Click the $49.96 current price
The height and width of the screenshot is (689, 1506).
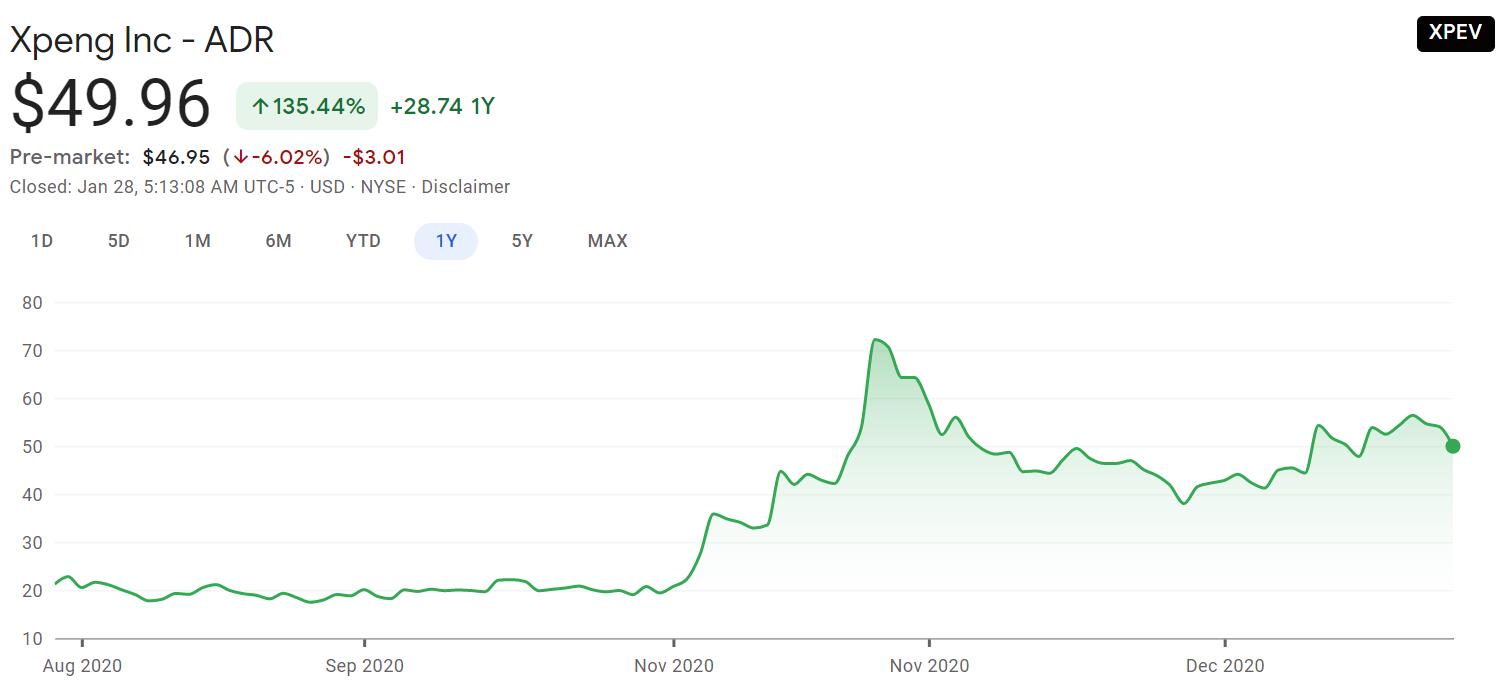(110, 104)
